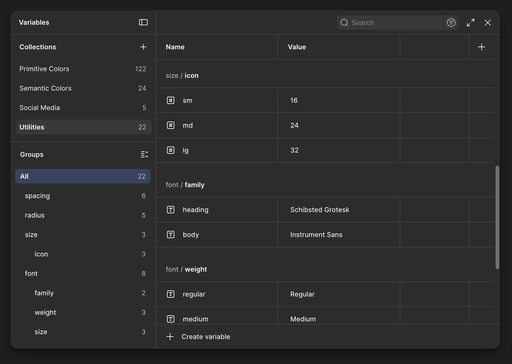Screen dimensions: 512x364
Task: Click the Groups section heading
Action: [x=32, y=154]
